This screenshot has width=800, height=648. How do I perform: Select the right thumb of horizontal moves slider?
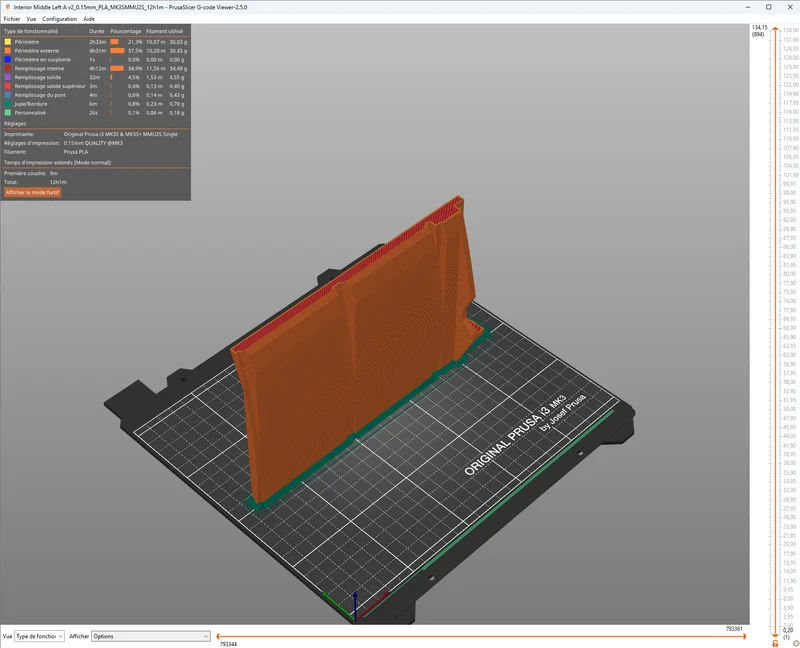click(744, 636)
